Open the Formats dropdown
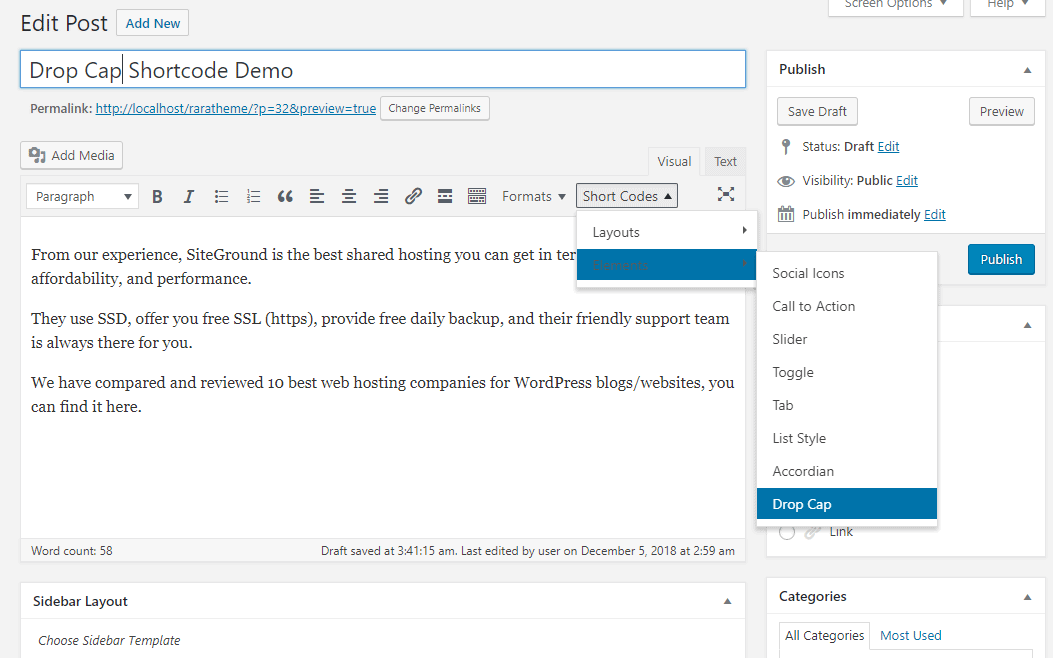This screenshot has width=1053, height=658. click(534, 197)
